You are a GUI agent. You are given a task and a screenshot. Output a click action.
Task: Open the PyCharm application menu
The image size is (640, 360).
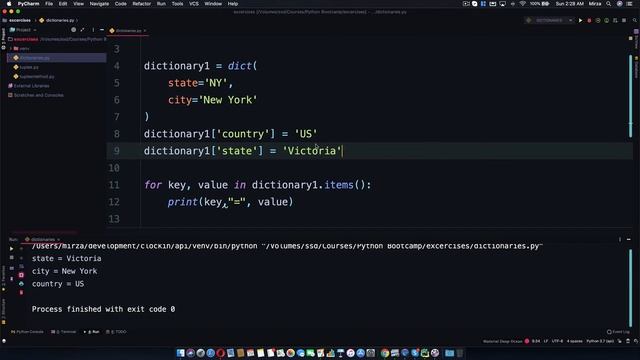point(28,4)
